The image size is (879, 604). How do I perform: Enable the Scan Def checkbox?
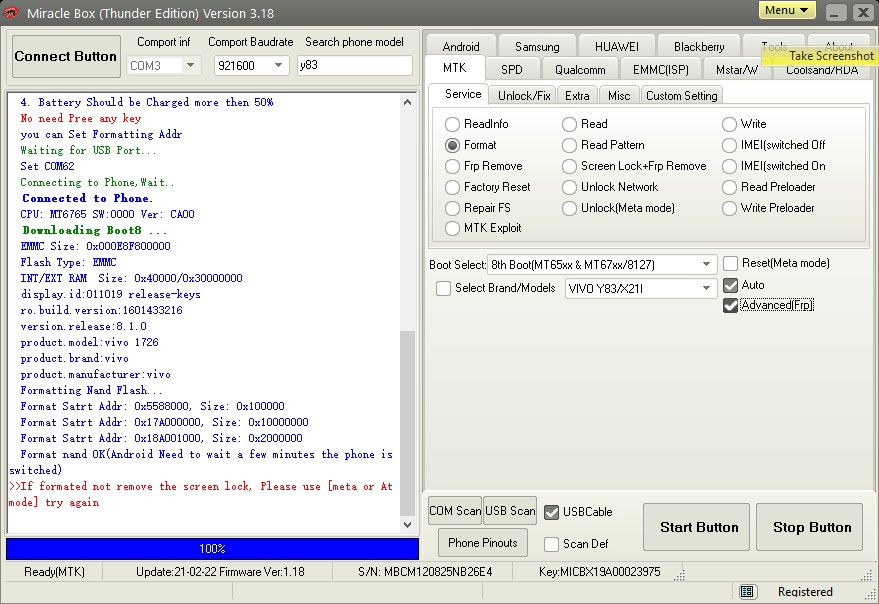[x=551, y=544]
